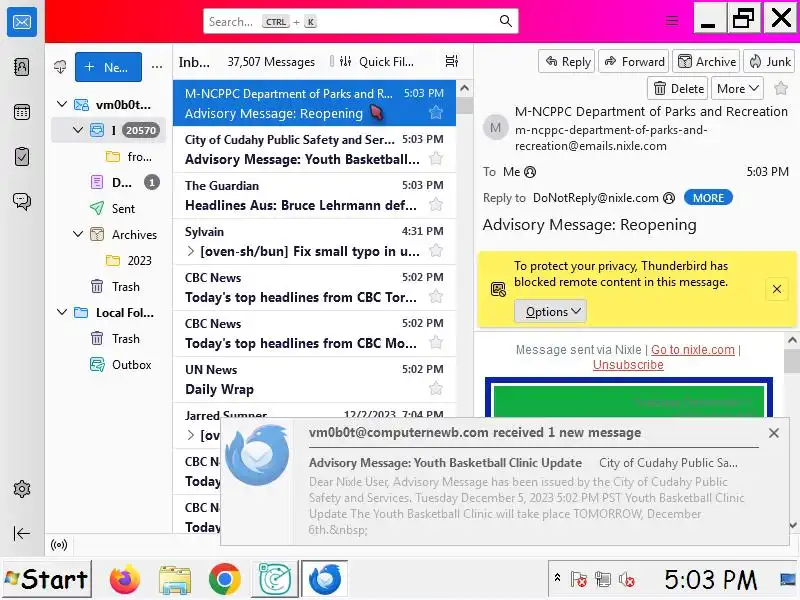Open remote content Options dropdown
The width and height of the screenshot is (800, 600).
(550, 311)
